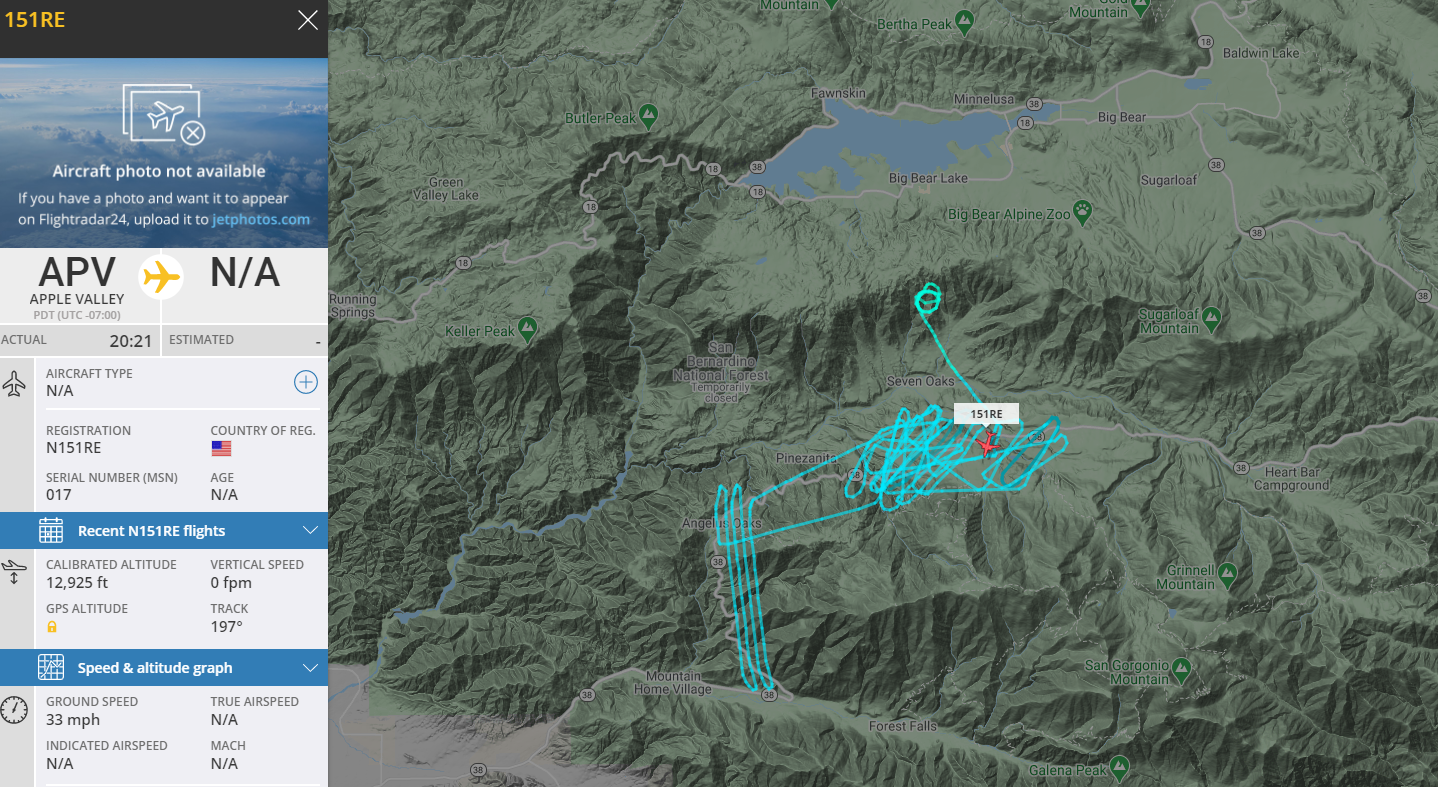1438x787 pixels.
Task: Click the yellow airplane route icon
Action: tap(161, 277)
